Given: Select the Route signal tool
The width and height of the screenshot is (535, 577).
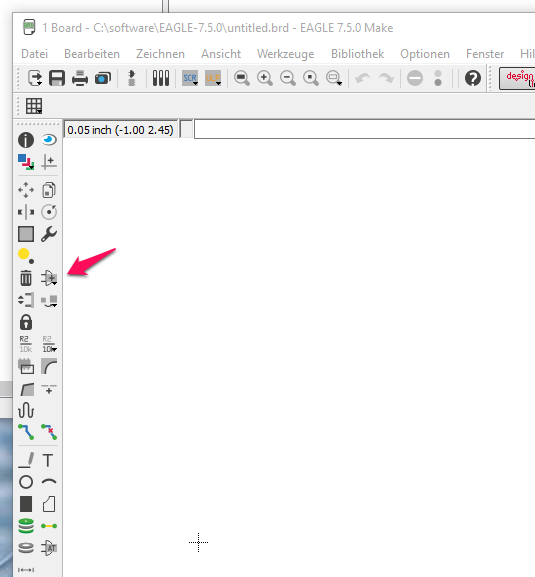Looking at the screenshot, I should click(26, 432).
